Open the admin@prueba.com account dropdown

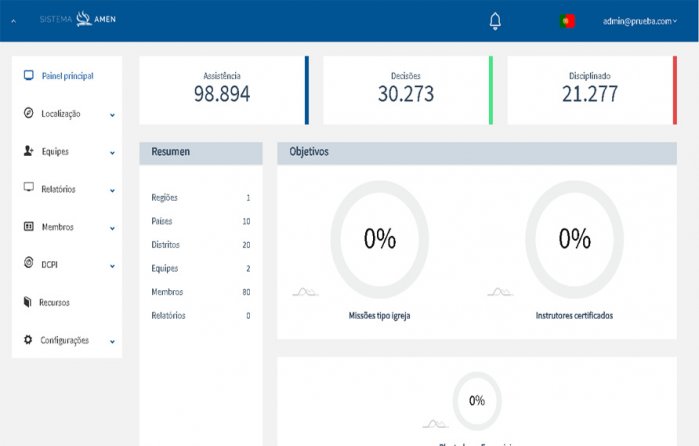coord(640,21)
